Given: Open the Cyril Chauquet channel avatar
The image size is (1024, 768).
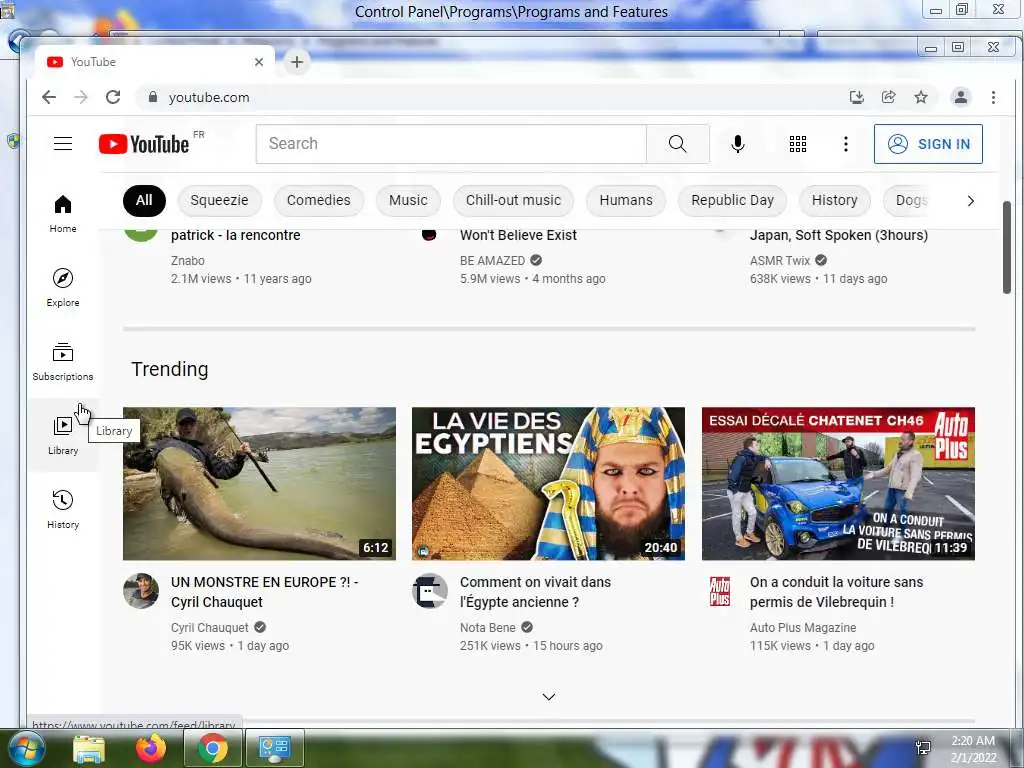Looking at the screenshot, I should [x=141, y=591].
